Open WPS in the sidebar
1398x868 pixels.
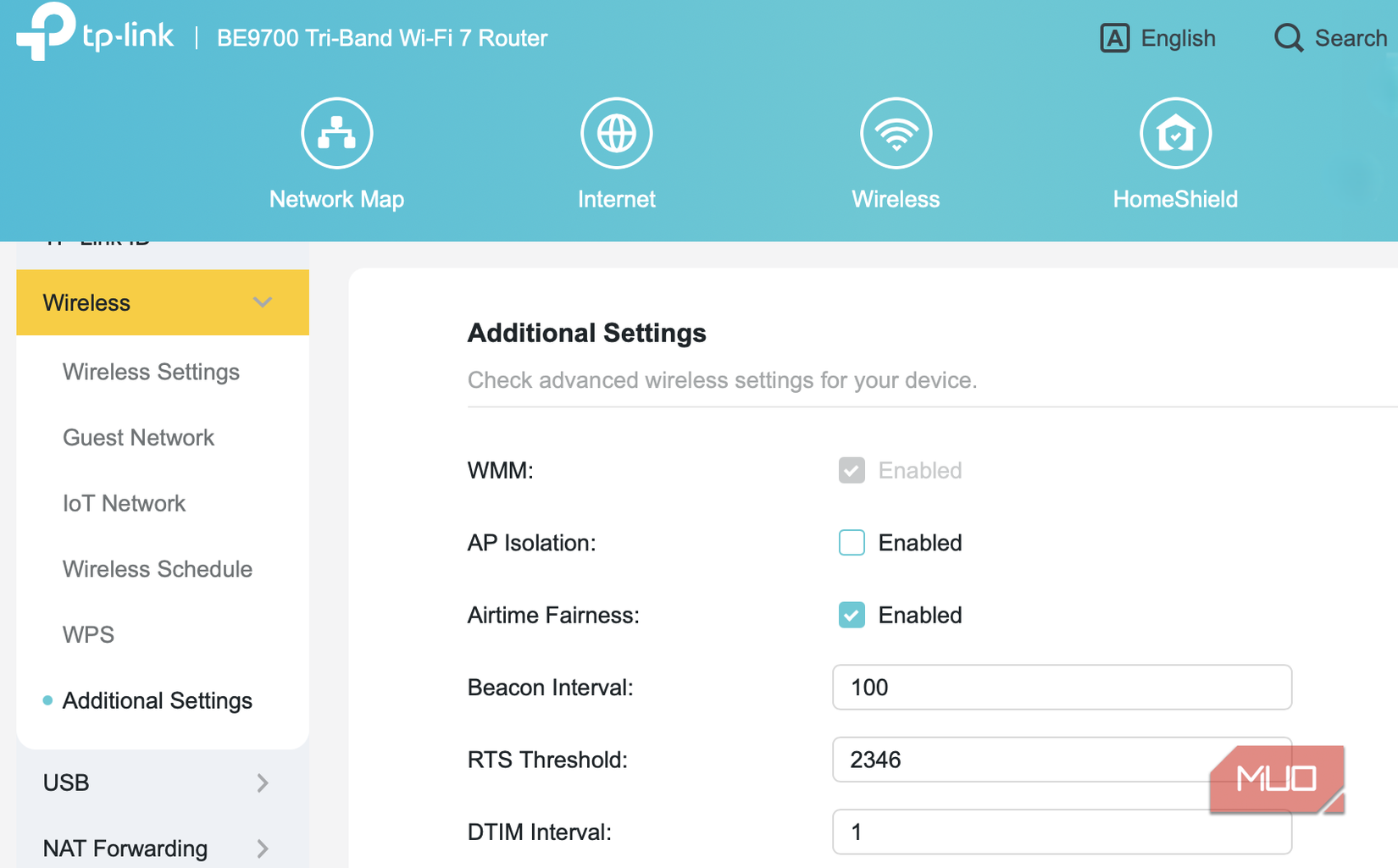pyautogui.click(x=88, y=634)
